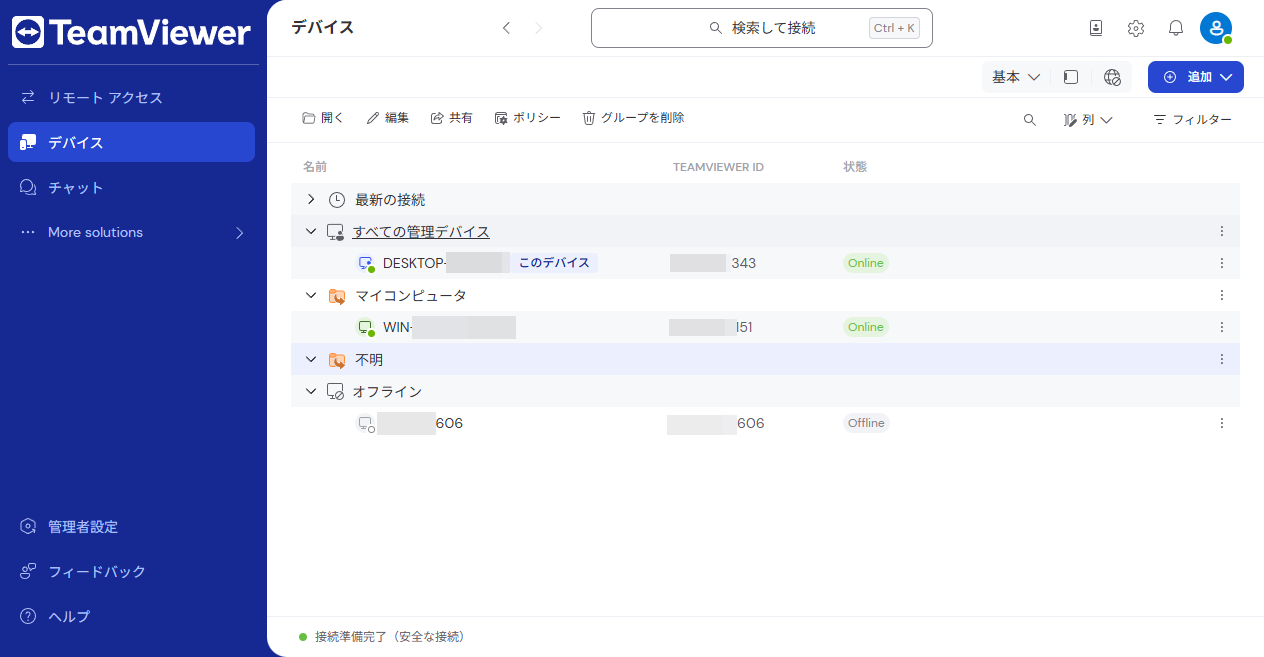Click the DESKTOP device monitor icon
This screenshot has width=1264, height=657.
tap(366, 264)
